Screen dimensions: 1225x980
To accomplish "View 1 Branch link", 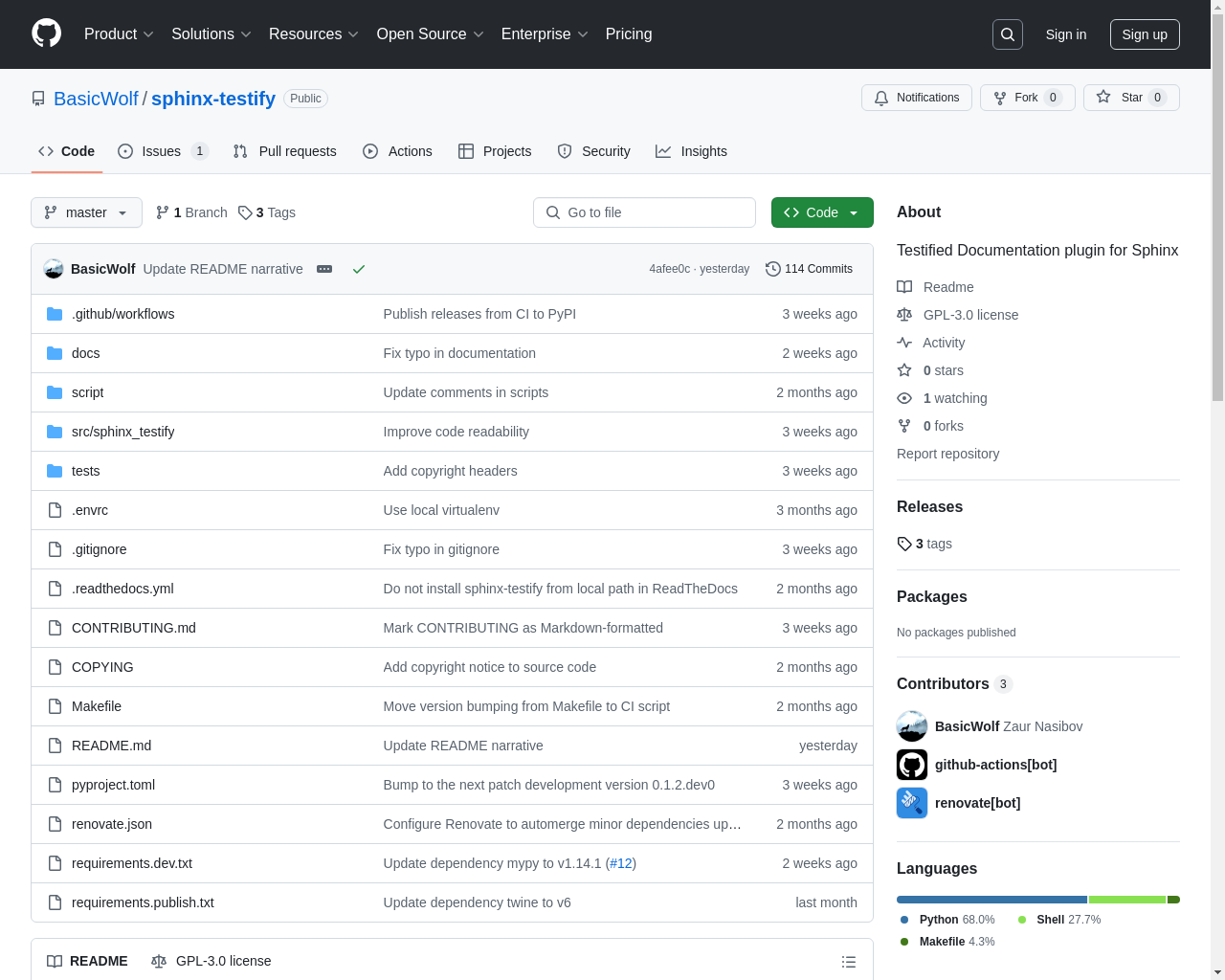I will tap(191, 212).
